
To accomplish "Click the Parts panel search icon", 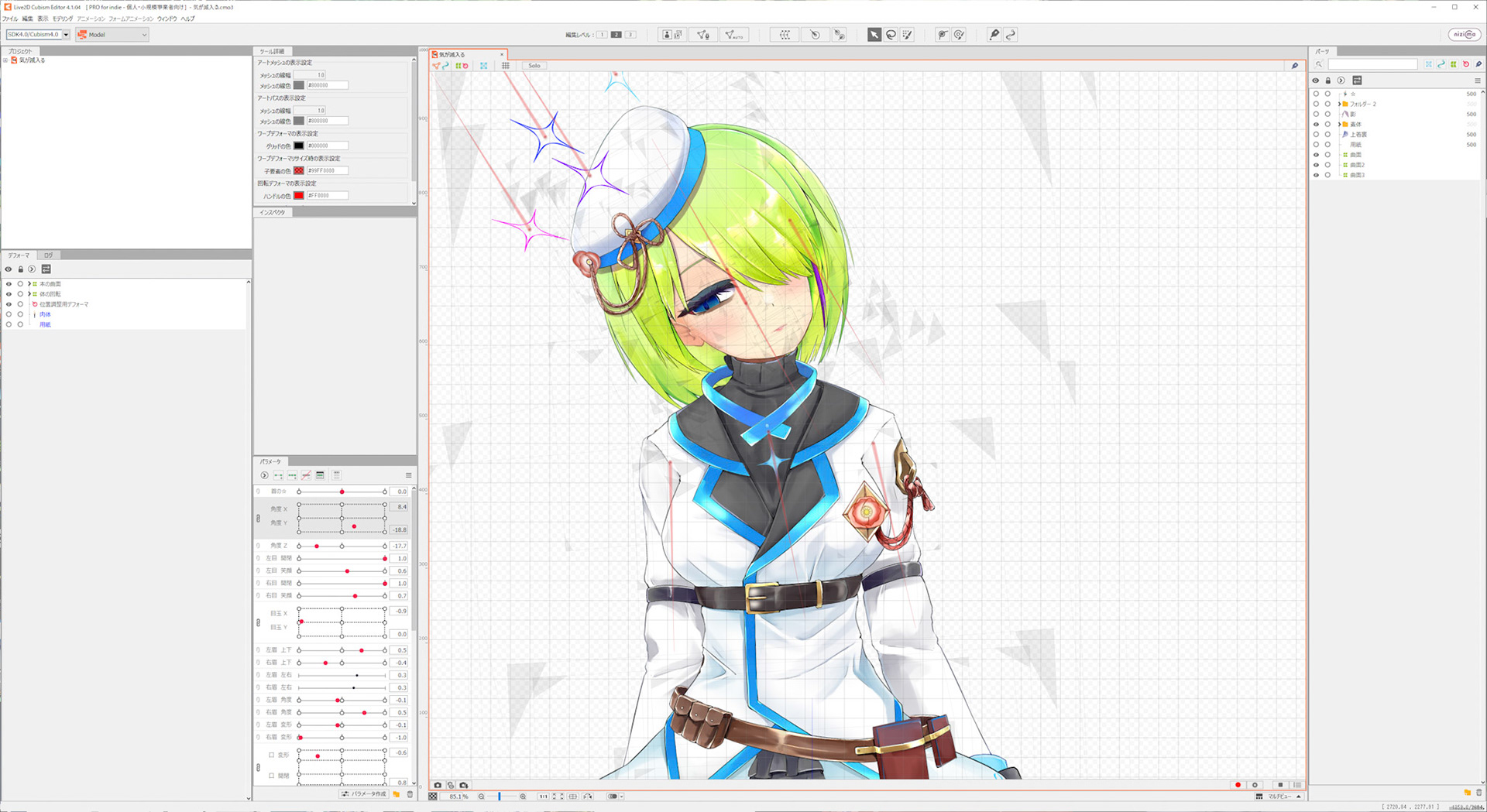I will [1319, 64].
